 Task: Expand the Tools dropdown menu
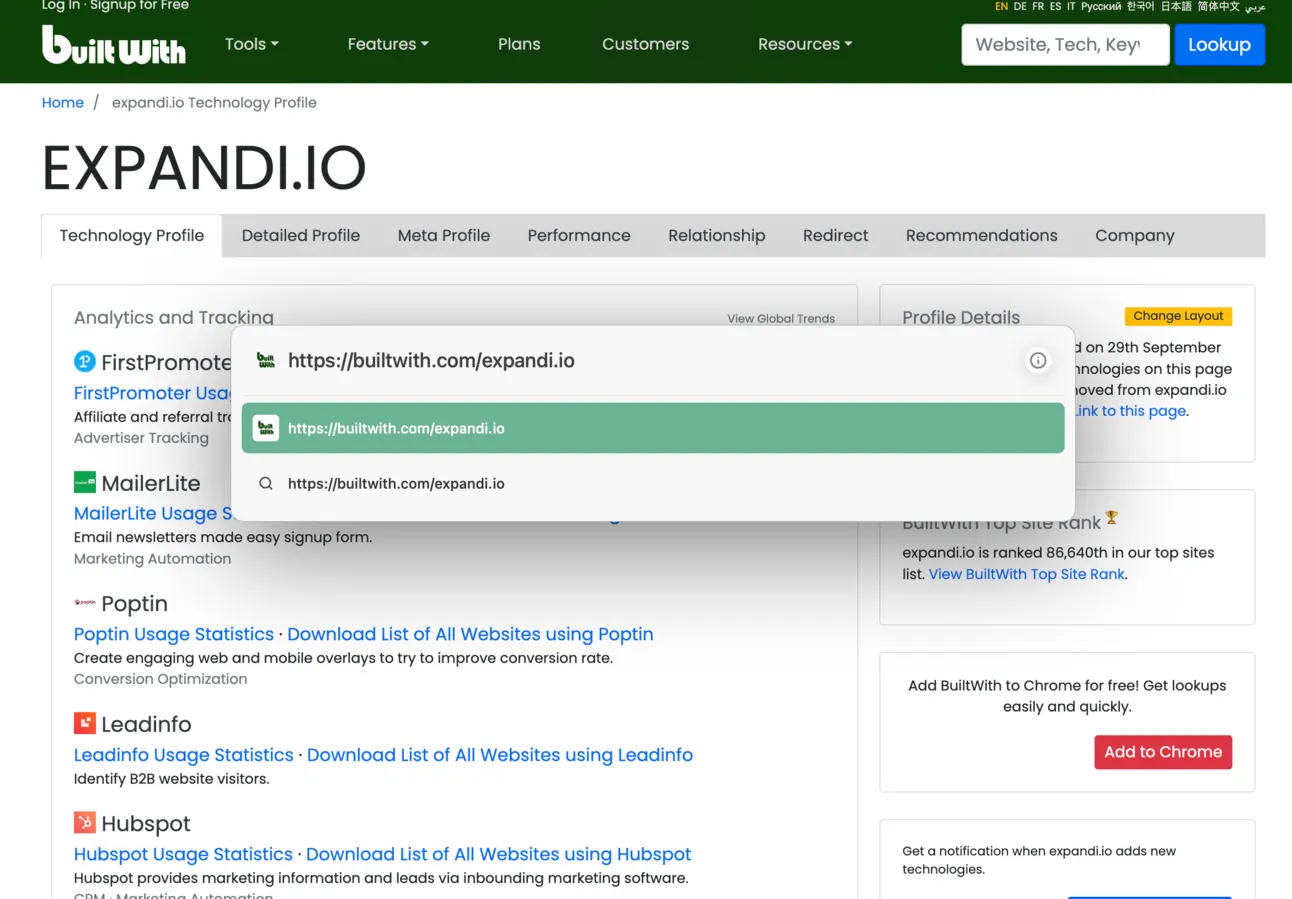tap(252, 44)
